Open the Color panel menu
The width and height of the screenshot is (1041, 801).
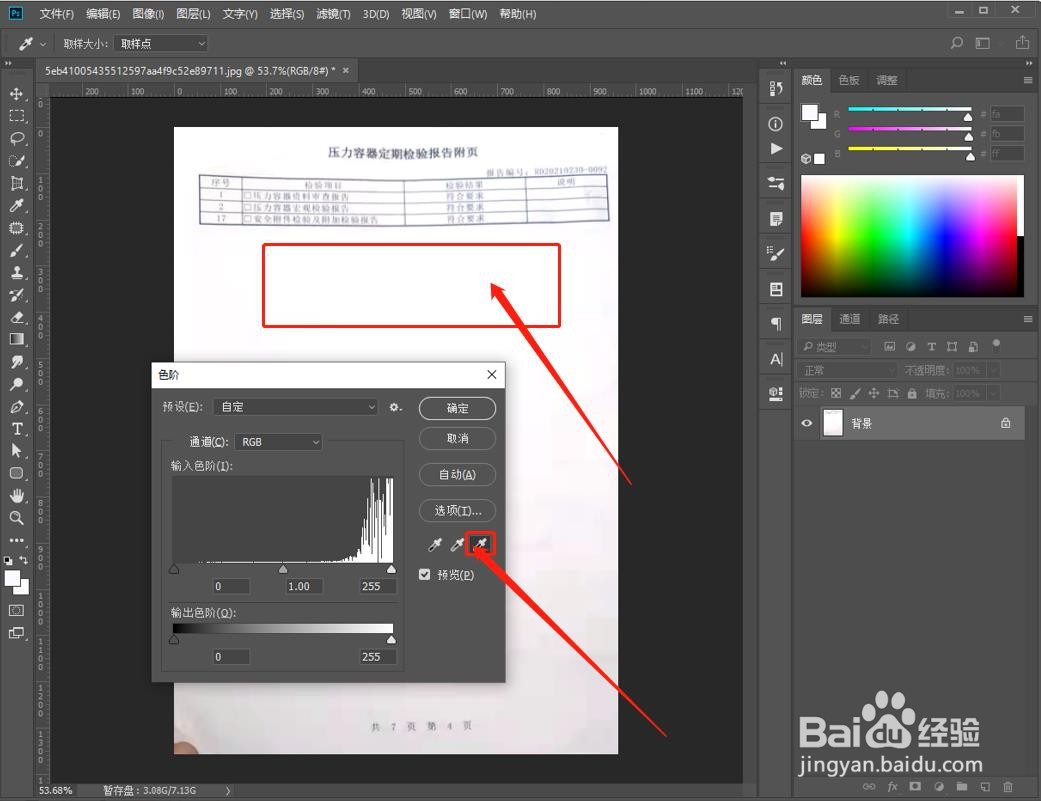(x=1028, y=80)
